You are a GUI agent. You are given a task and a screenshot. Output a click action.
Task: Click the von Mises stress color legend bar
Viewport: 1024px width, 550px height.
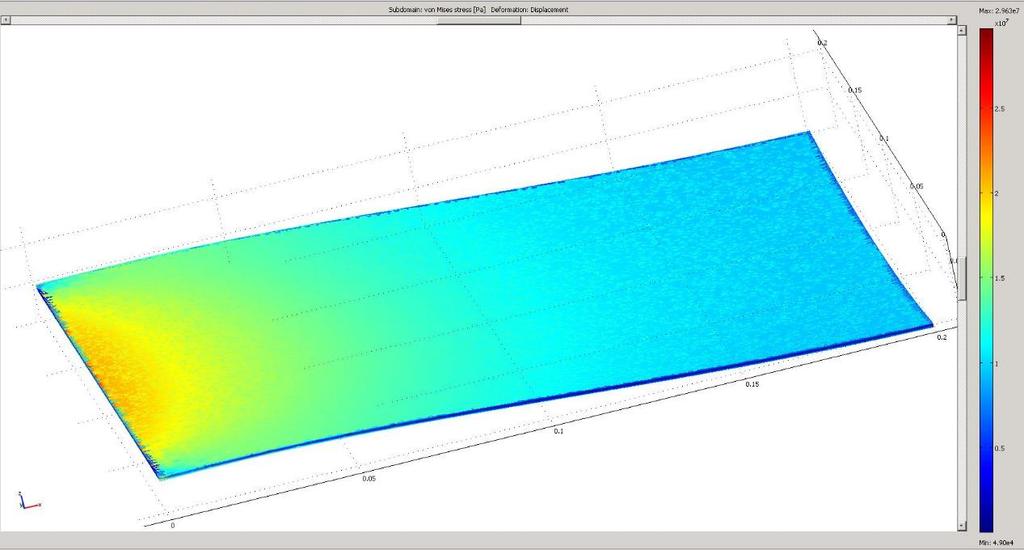click(985, 280)
